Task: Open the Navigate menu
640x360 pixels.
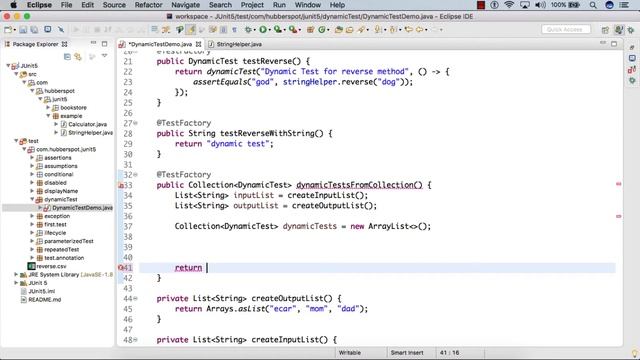Action: click(185, 5)
